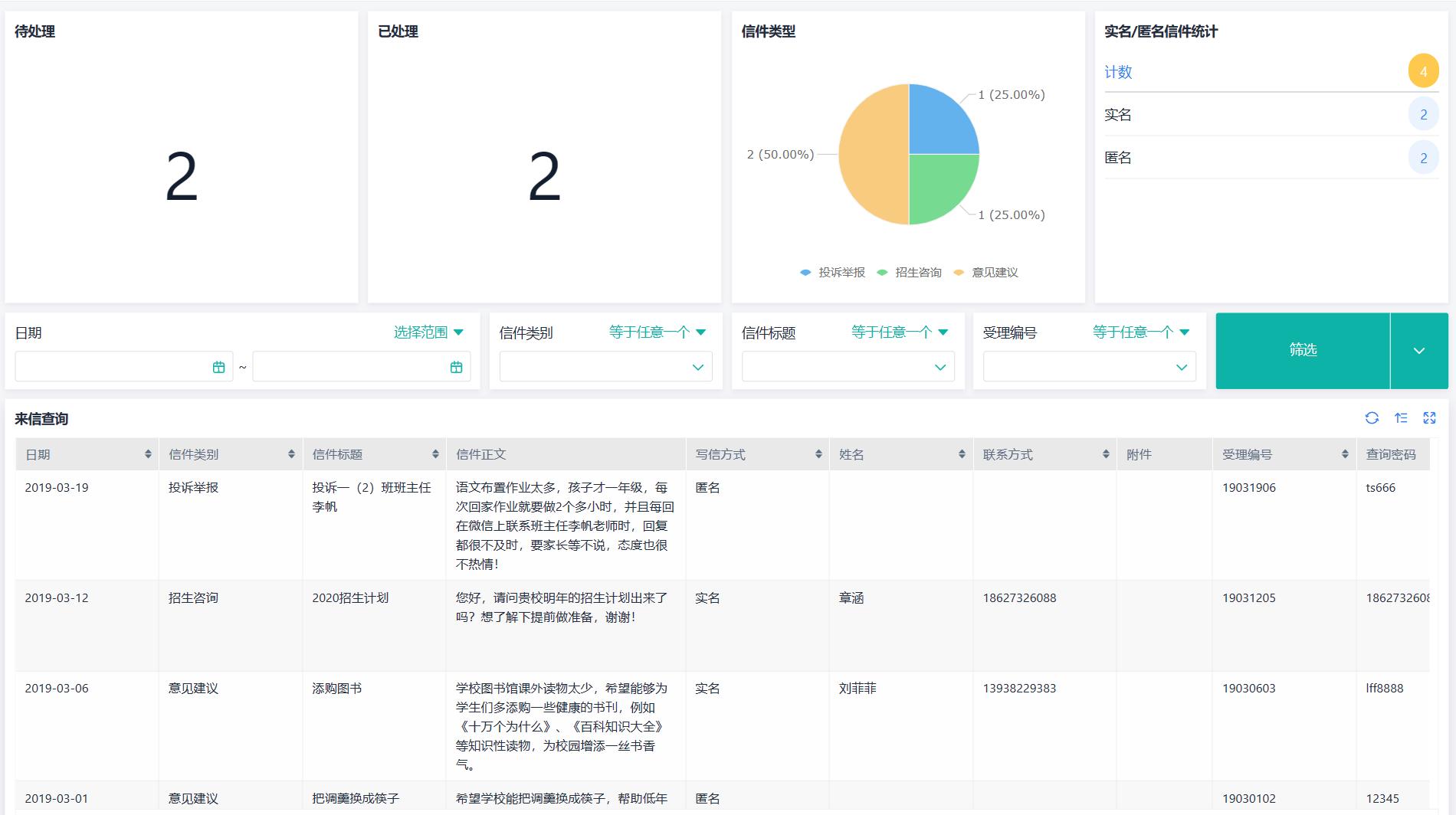This screenshot has height=815, width=1456.
Task: Switch to the 计数 tab
Action: pos(1119,72)
